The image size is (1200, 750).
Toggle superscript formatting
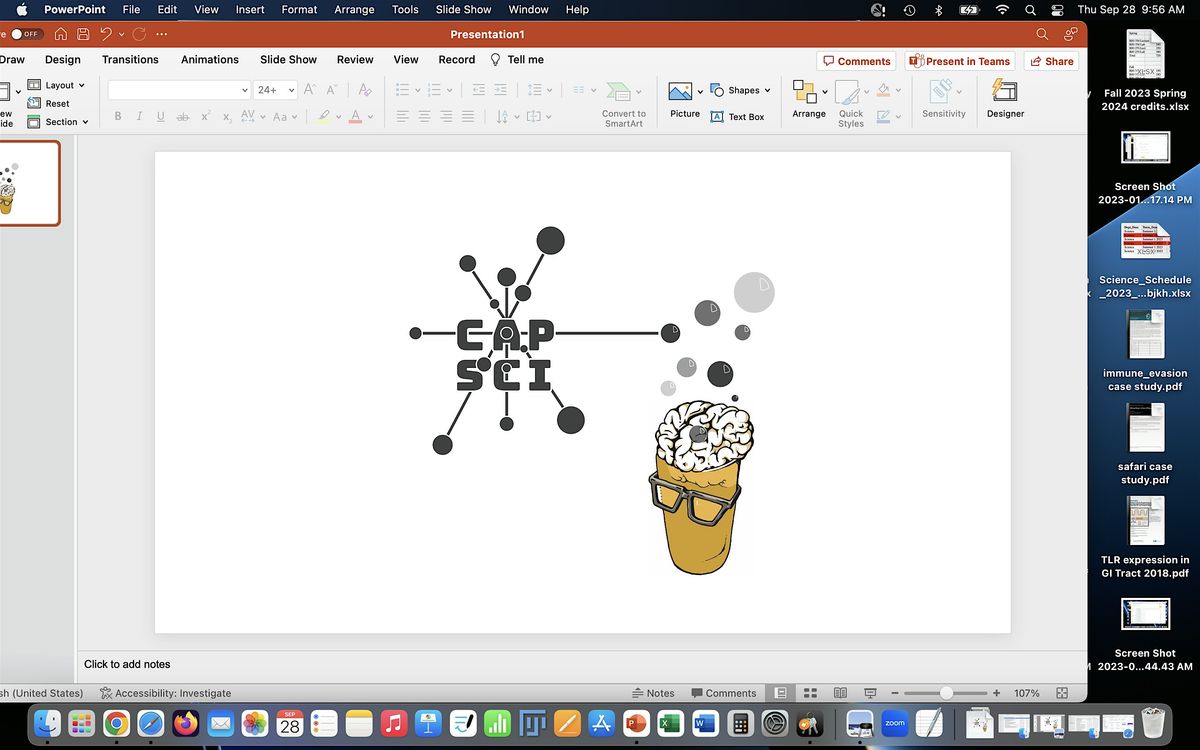point(205,117)
